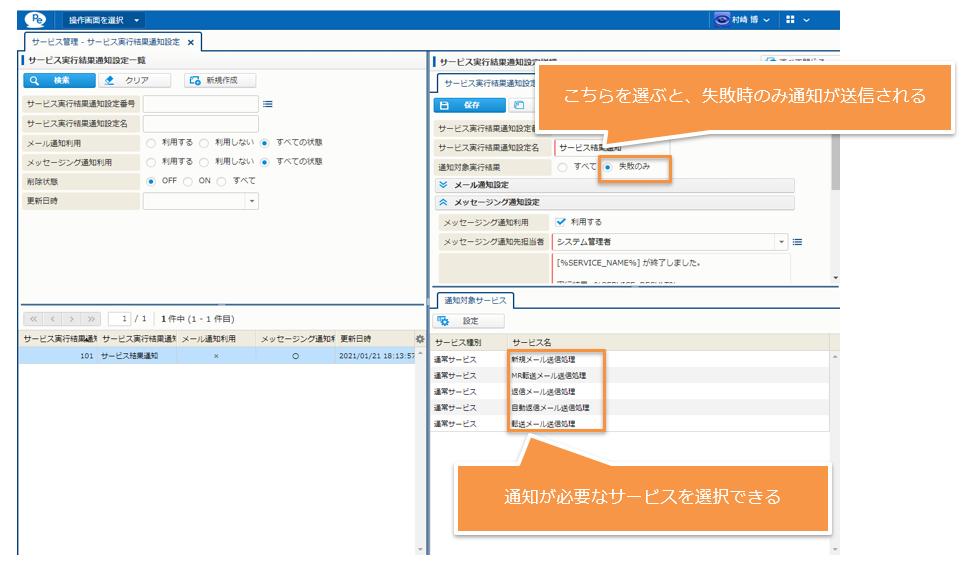Uncheck メッセージング通知利用 利用する checkbox
Viewport: 961px width, 566px height.
pos(560,222)
